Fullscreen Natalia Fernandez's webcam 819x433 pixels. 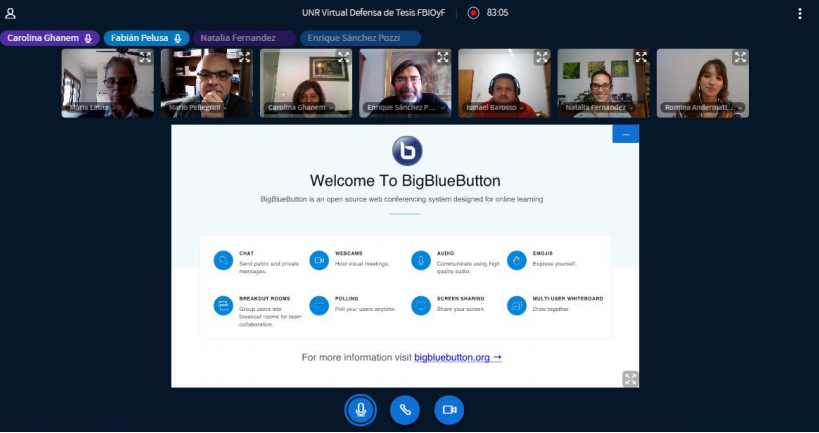640,58
